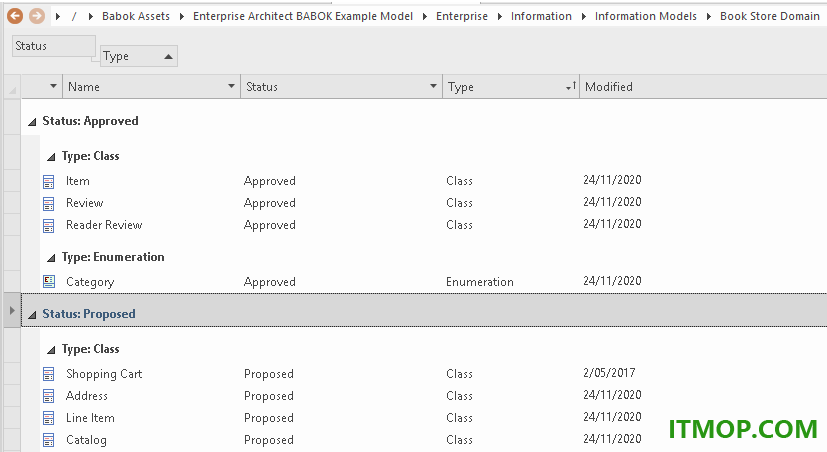Collapse the Type: Enumeration subgroup
This screenshot has width=827, height=452.
[x=51, y=258]
